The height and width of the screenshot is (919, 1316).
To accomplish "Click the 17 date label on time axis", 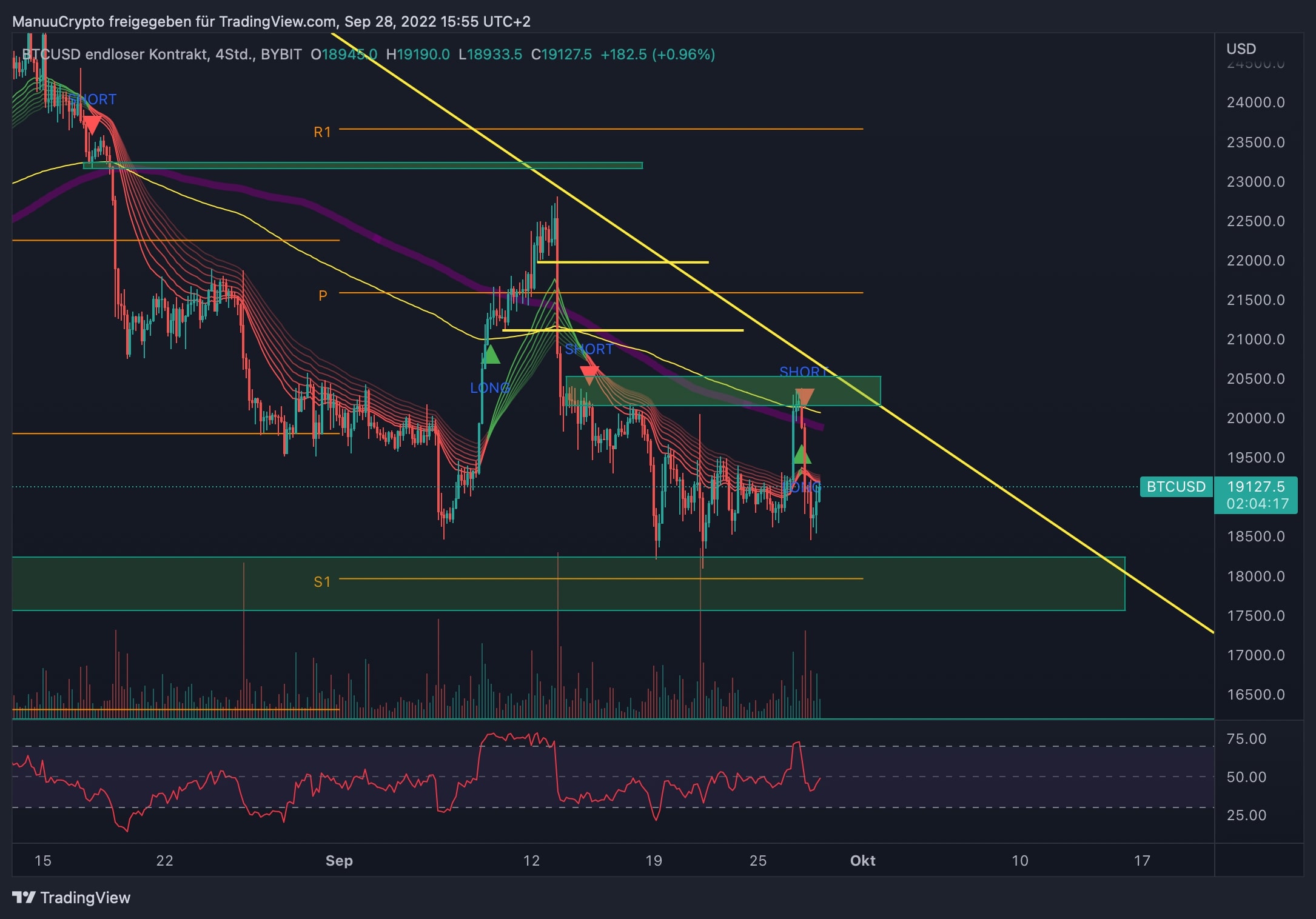I will coord(1142,861).
